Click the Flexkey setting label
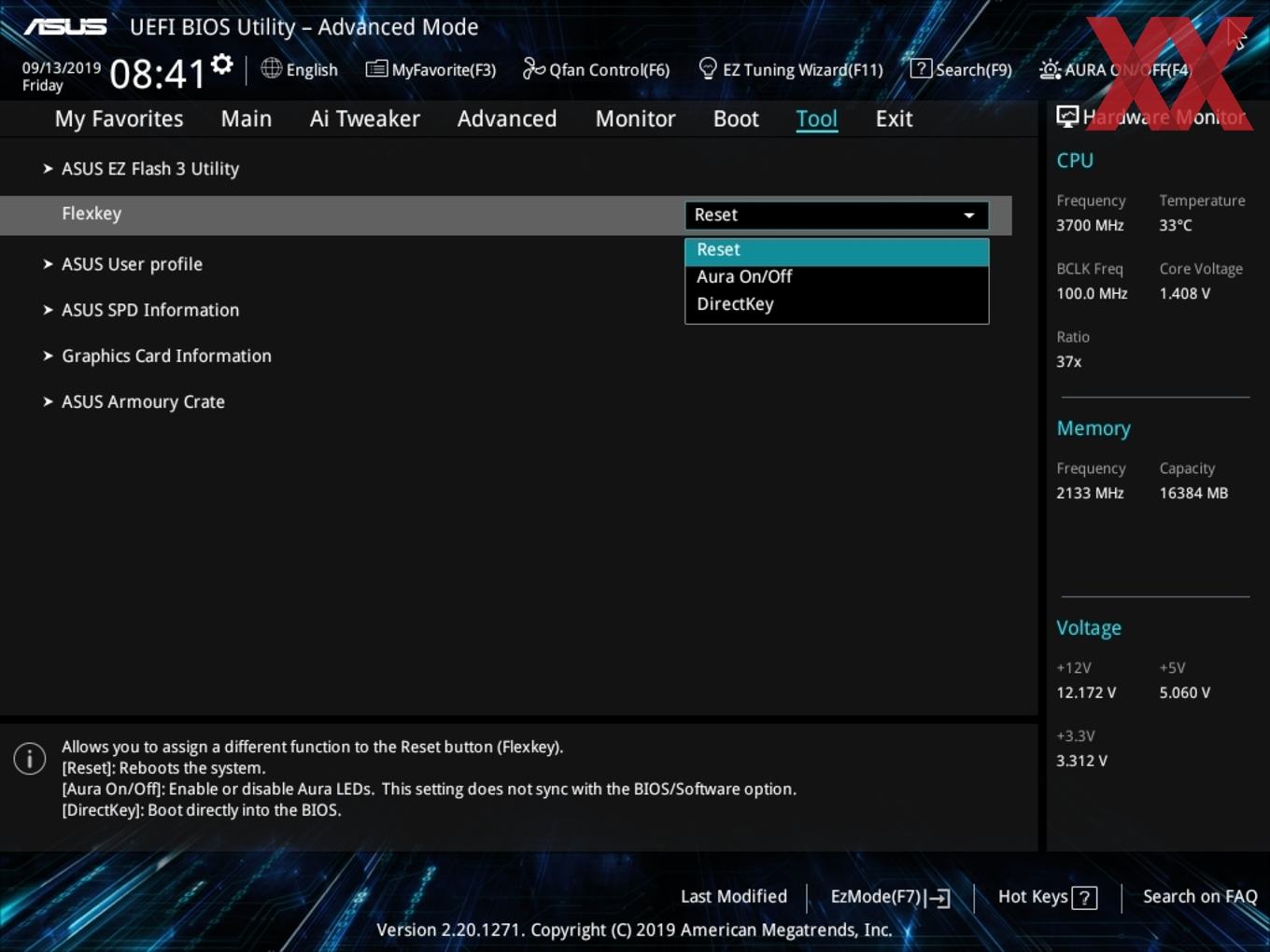 pyautogui.click(x=92, y=214)
